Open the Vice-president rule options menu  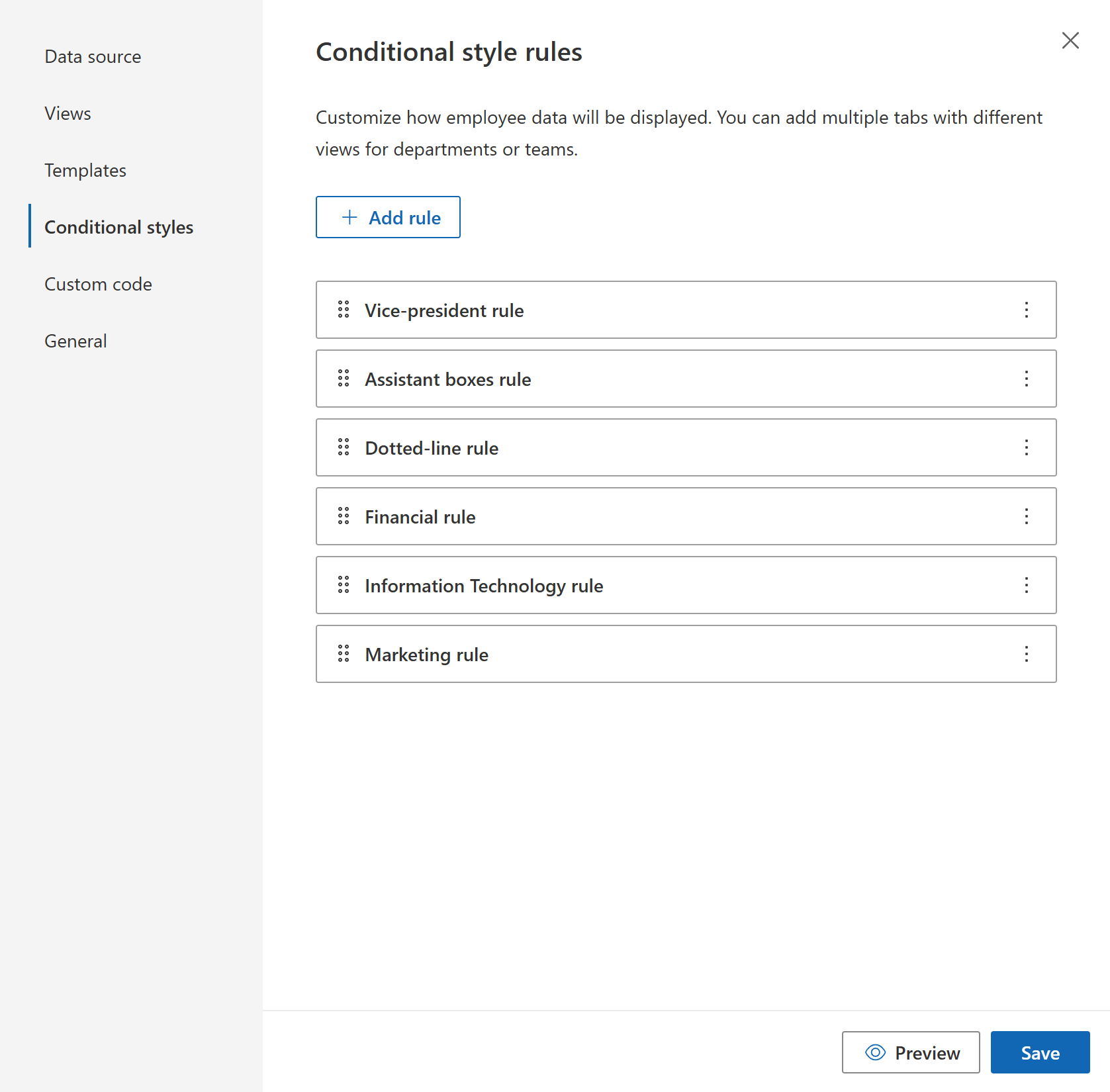(x=1026, y=310)
